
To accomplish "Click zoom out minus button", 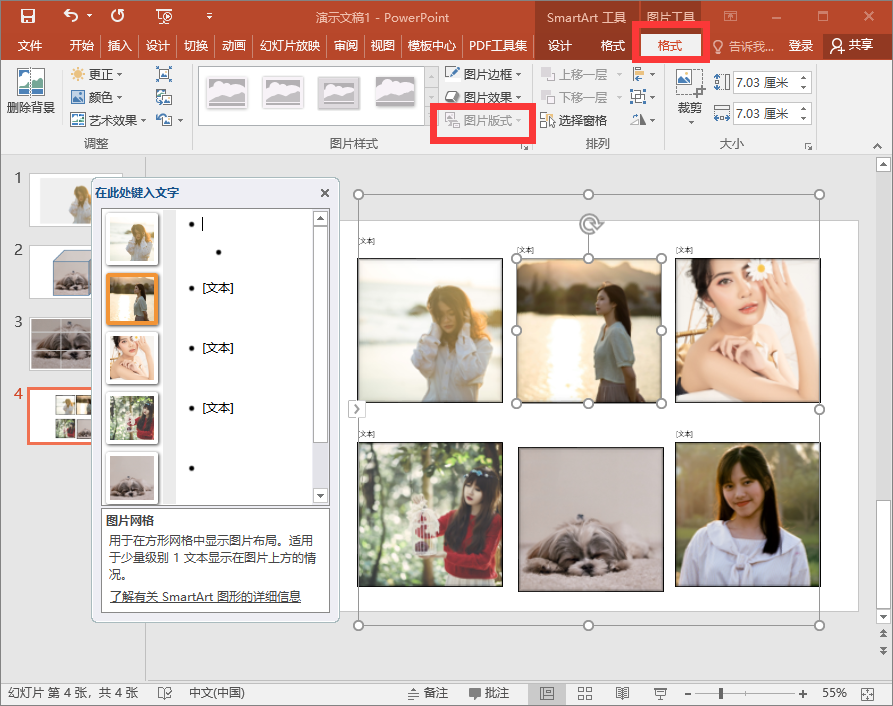I will coord(688,693).
